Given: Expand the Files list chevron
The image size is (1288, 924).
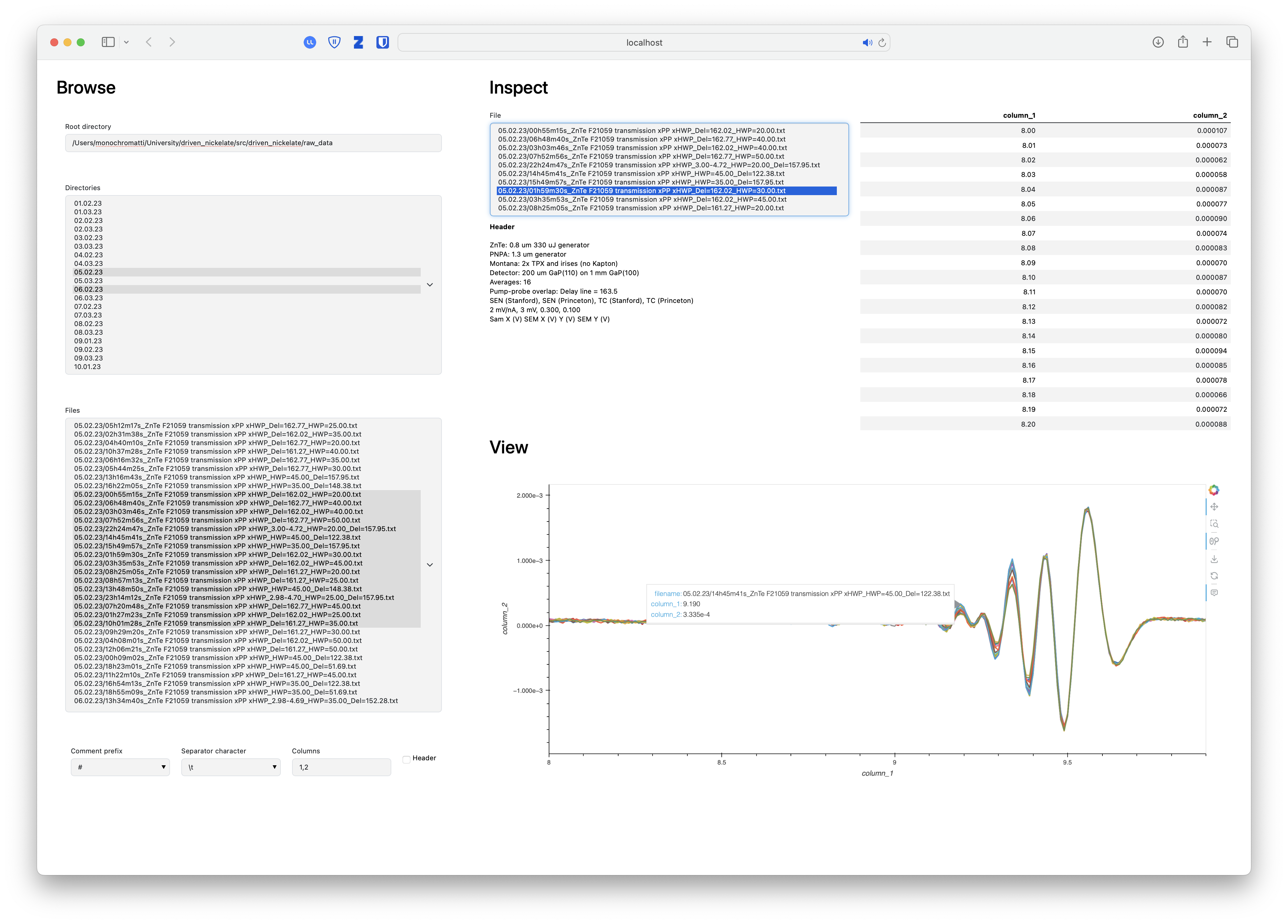Looking at the screenshot, I should 430,565.
